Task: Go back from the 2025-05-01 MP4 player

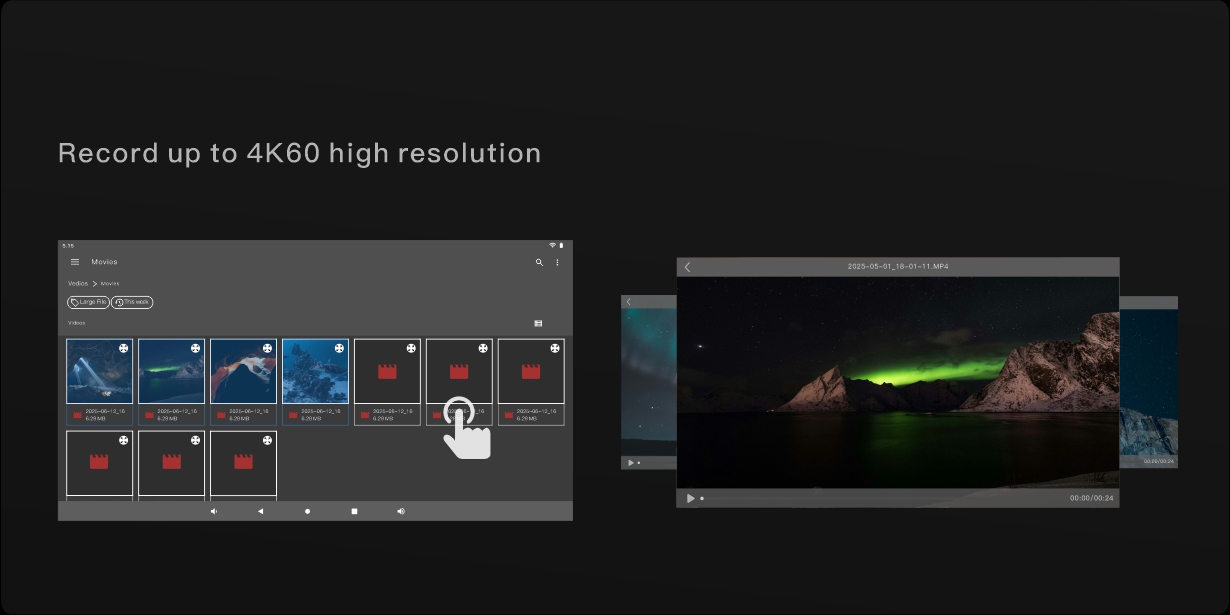Action: pyautogui.click(x=687, y=267)
